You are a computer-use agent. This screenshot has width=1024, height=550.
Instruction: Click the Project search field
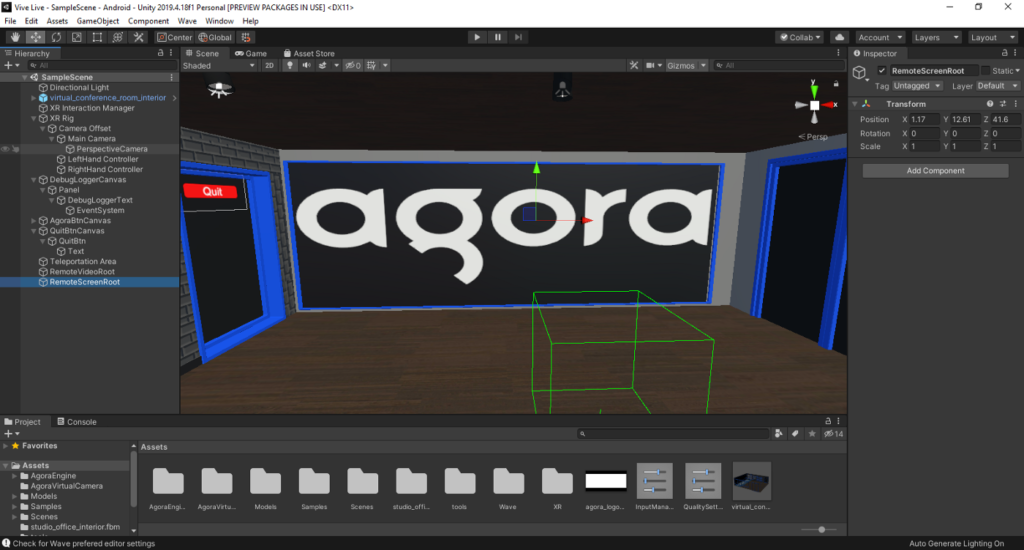coord(673,434)
